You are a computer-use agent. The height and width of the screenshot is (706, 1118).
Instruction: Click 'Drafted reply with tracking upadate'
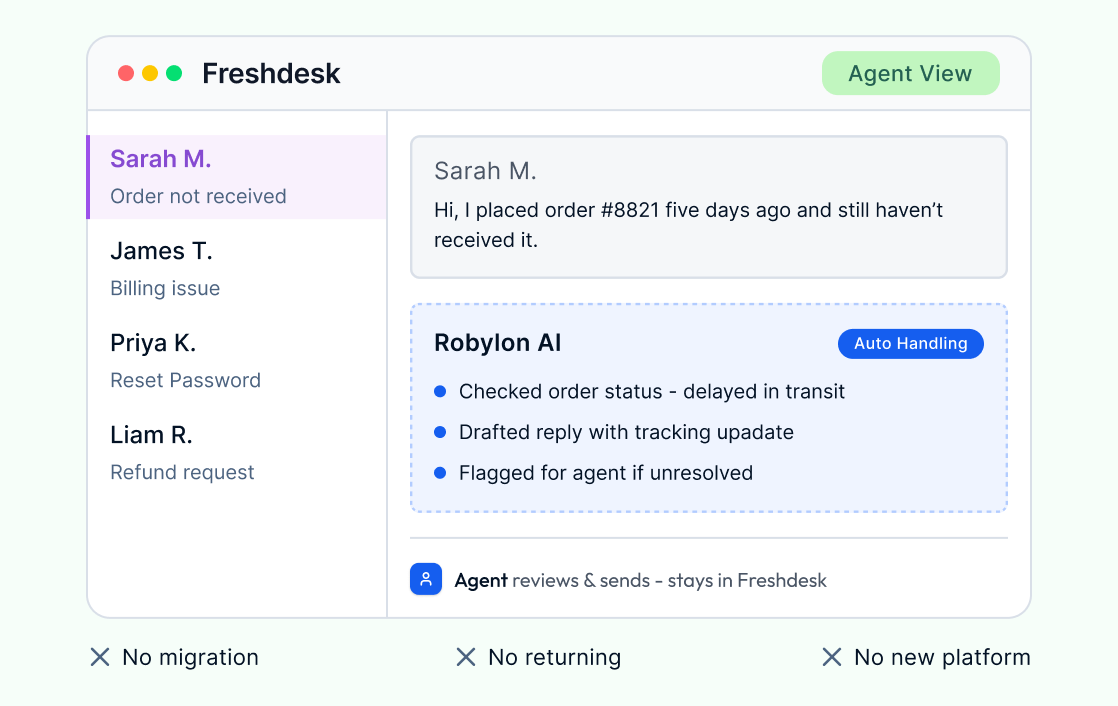coord(626,432)
